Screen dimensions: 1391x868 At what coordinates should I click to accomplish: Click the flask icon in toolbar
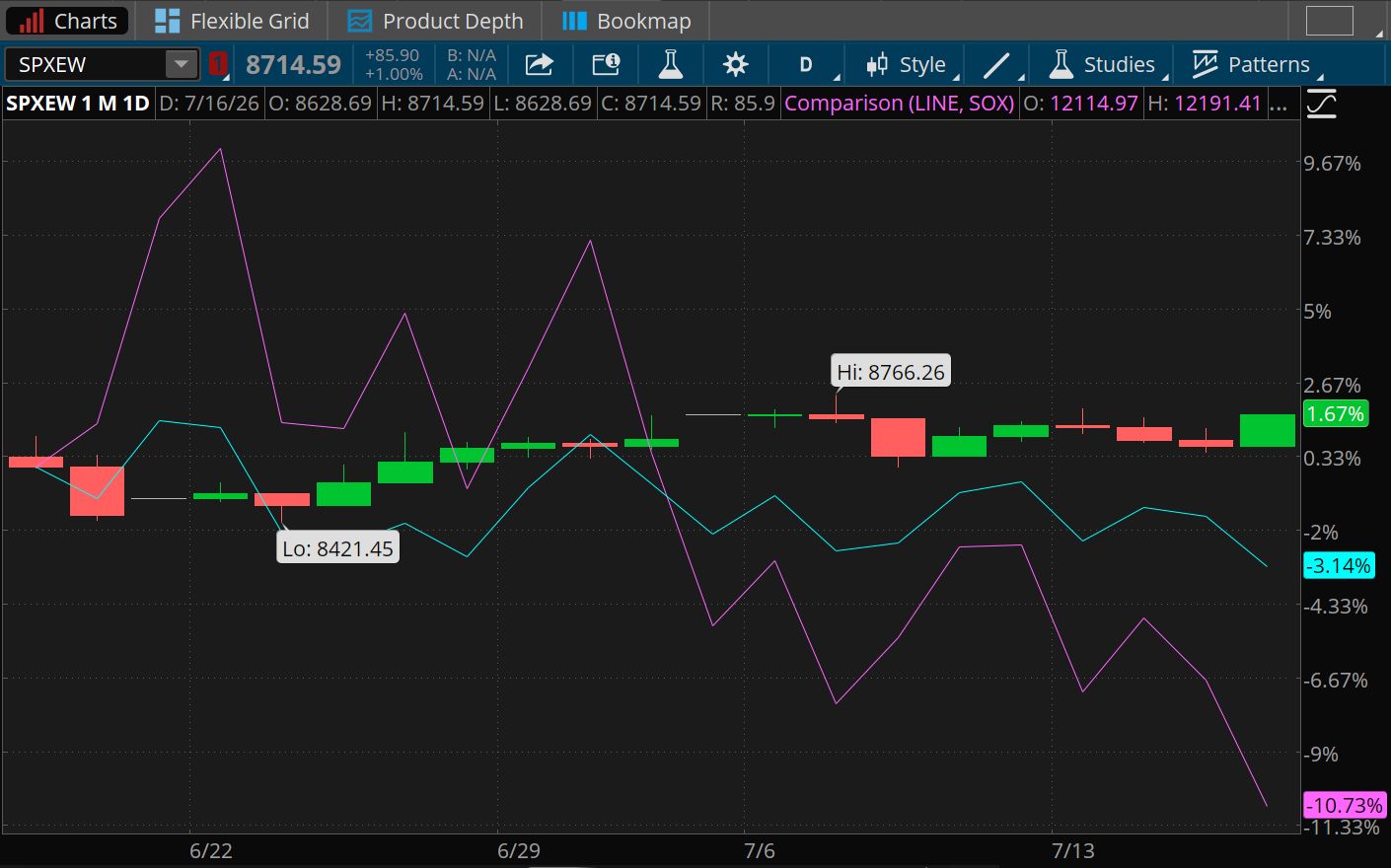pos(671,65)
